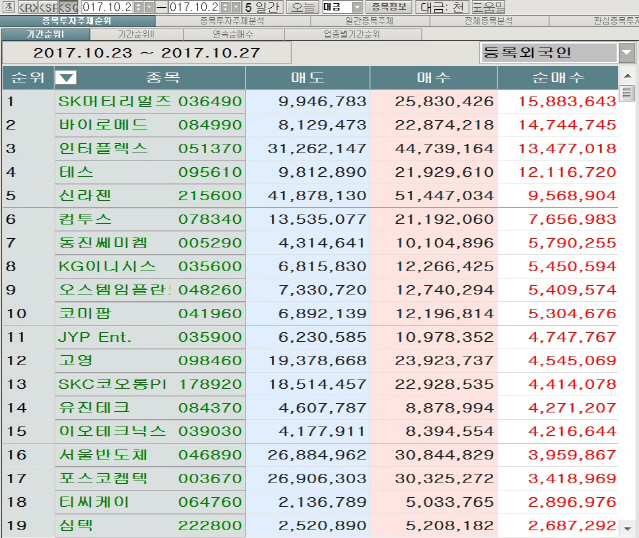Click the small icon left of the KRX button
639x538 pixels.
tap(8, 7)
